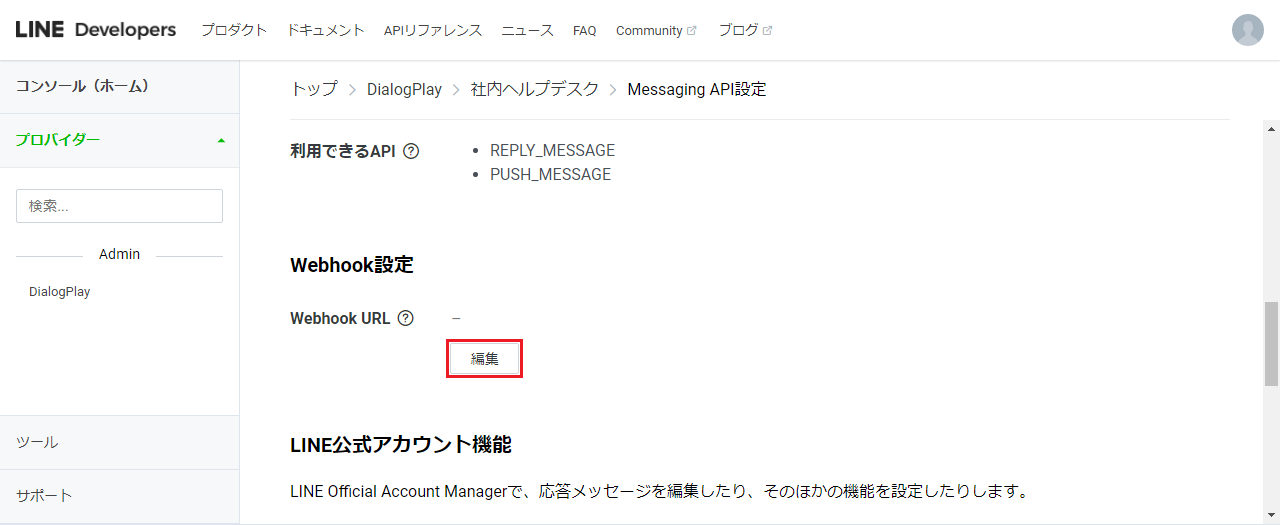
Task: Collapse the プロバイダー section arrow
Action: click(x=221, y=140)
